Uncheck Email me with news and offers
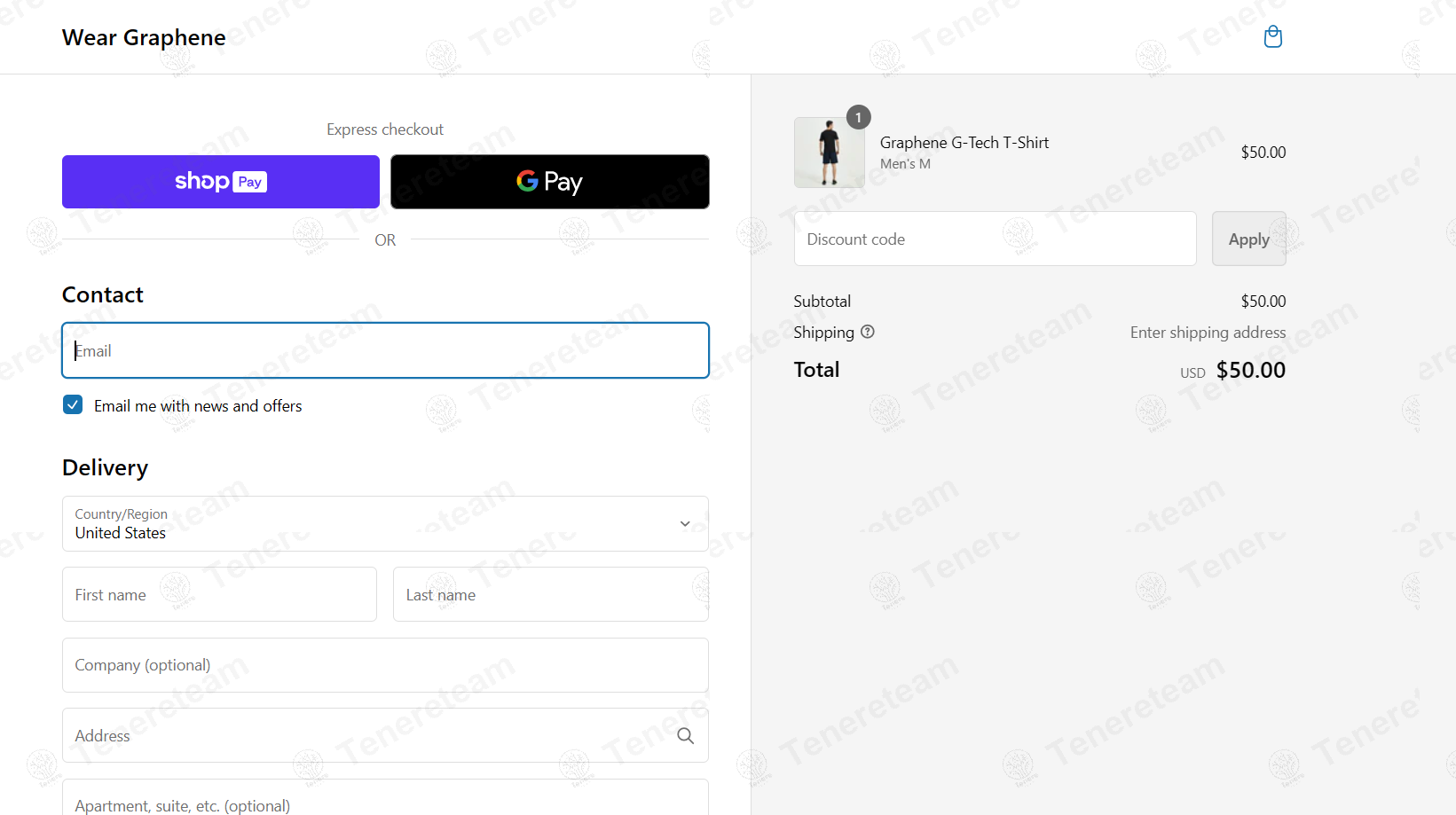The width and height of the screenshot is (1456, 815). [x=73, y=405]
